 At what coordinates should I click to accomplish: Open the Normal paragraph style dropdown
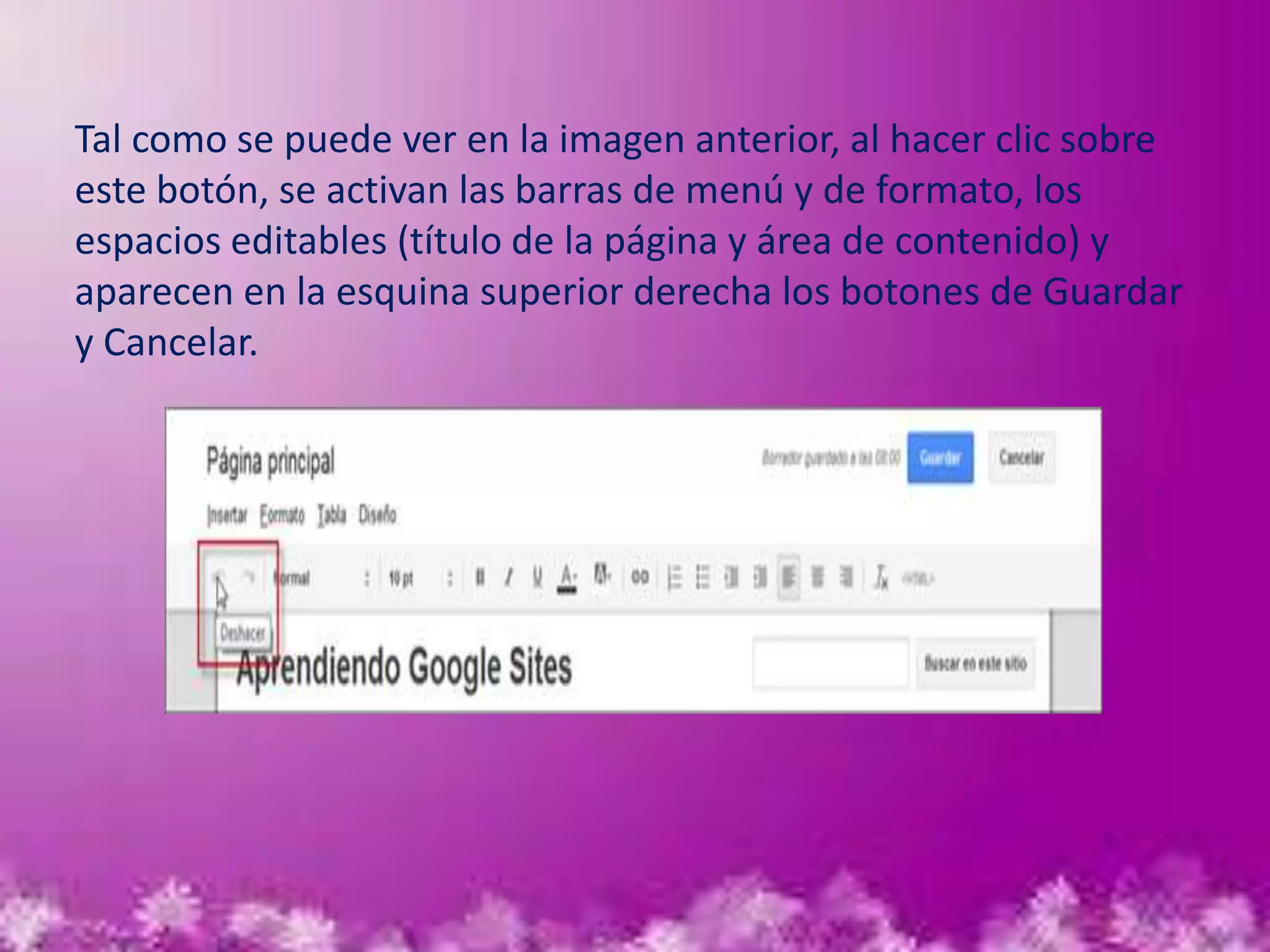coord(322,578)
